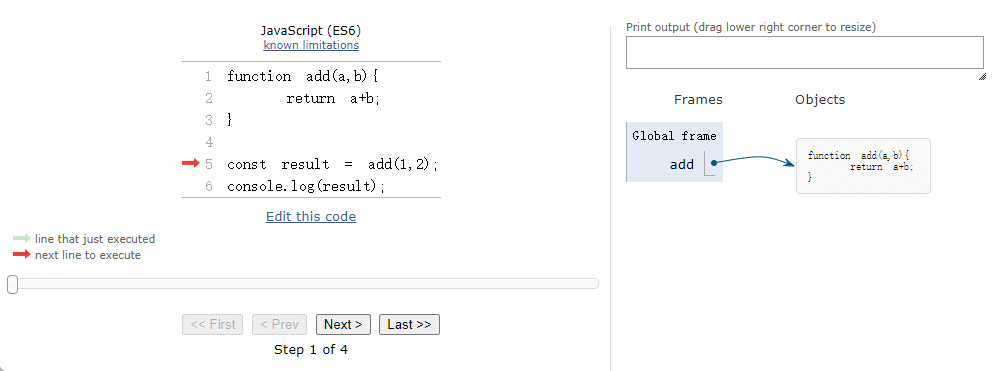Open the Edit this code link
The image size is (1004, 371).
point(311,217)
